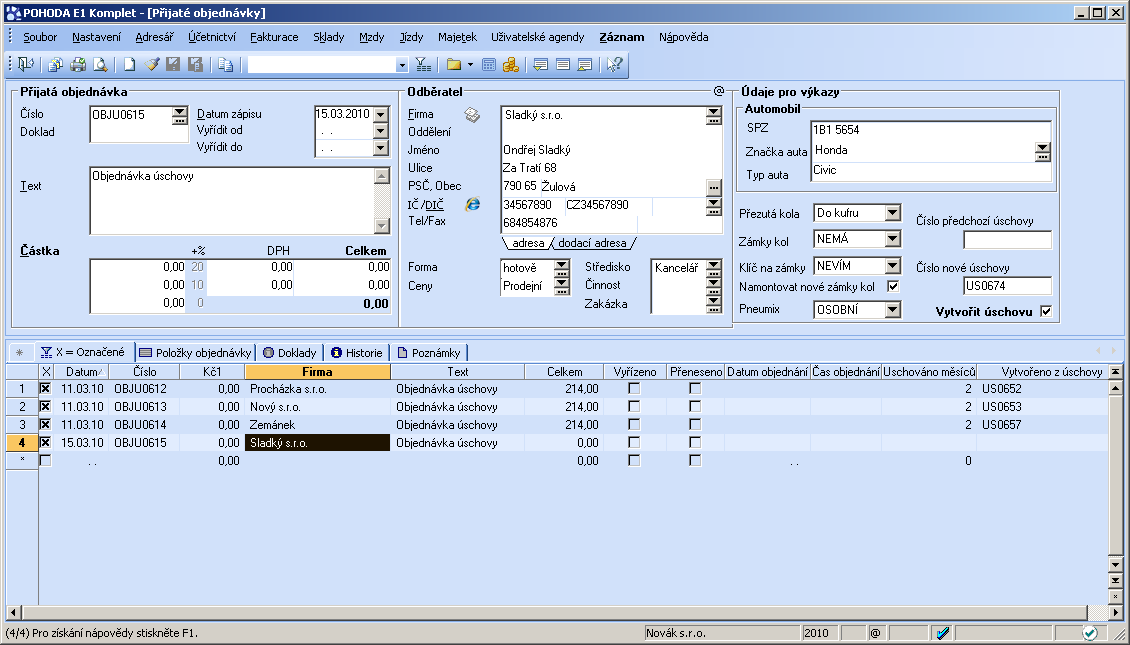Open the Fakturace menu
Image resolution: width=1130 pixels, height=645 pixels.
(x=274, y=37)
